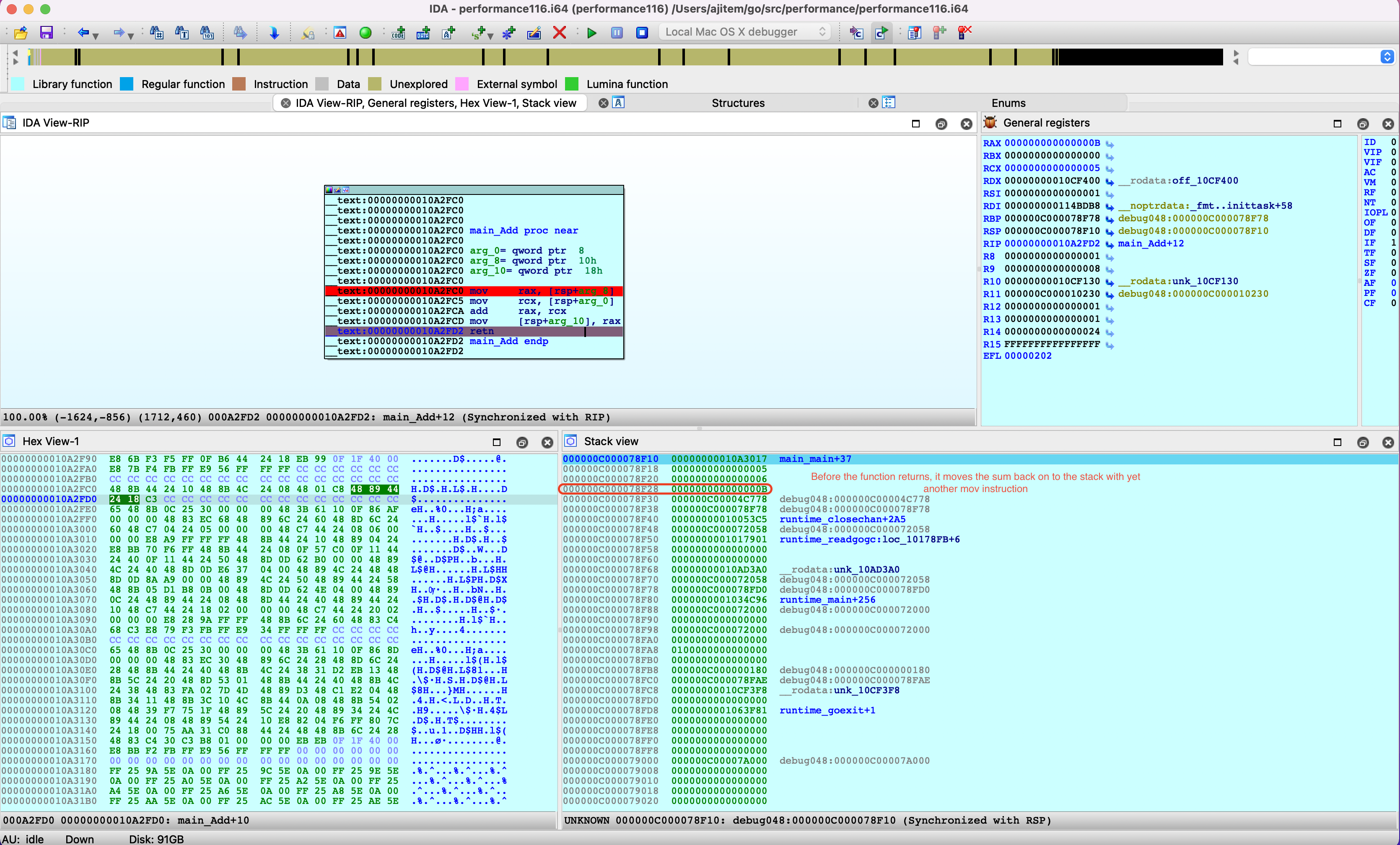1400x845 pixels.
Task: Open Local Mac OS X debugger dropdown
Action: [745, 32]
